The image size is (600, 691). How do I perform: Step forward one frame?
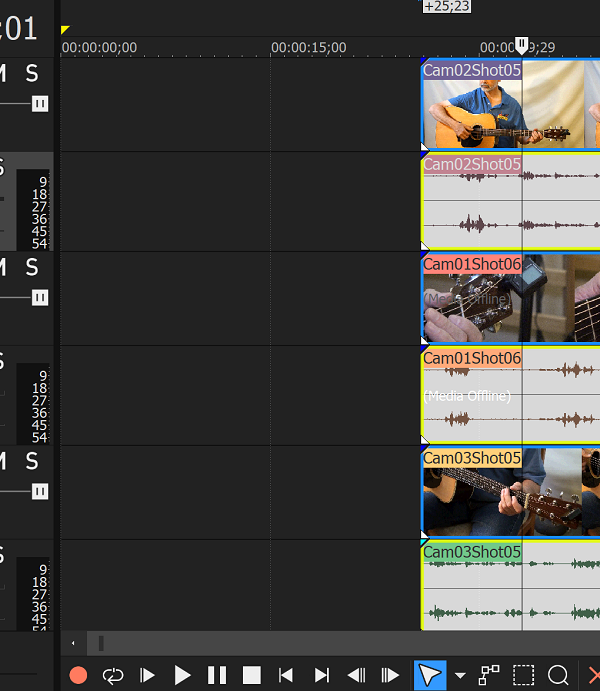coord(390,675)
